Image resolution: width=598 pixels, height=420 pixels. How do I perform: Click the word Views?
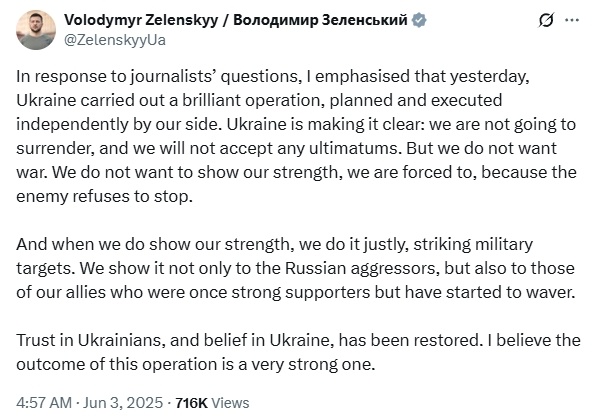(x=230, y=403)
